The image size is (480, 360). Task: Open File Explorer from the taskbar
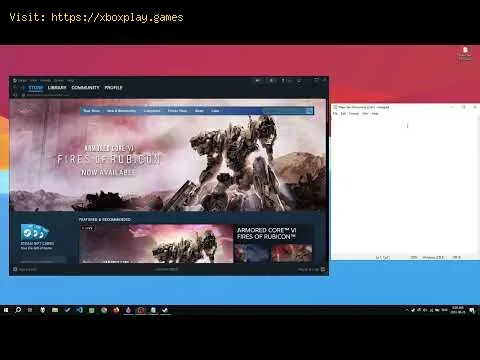pos(55,310)
